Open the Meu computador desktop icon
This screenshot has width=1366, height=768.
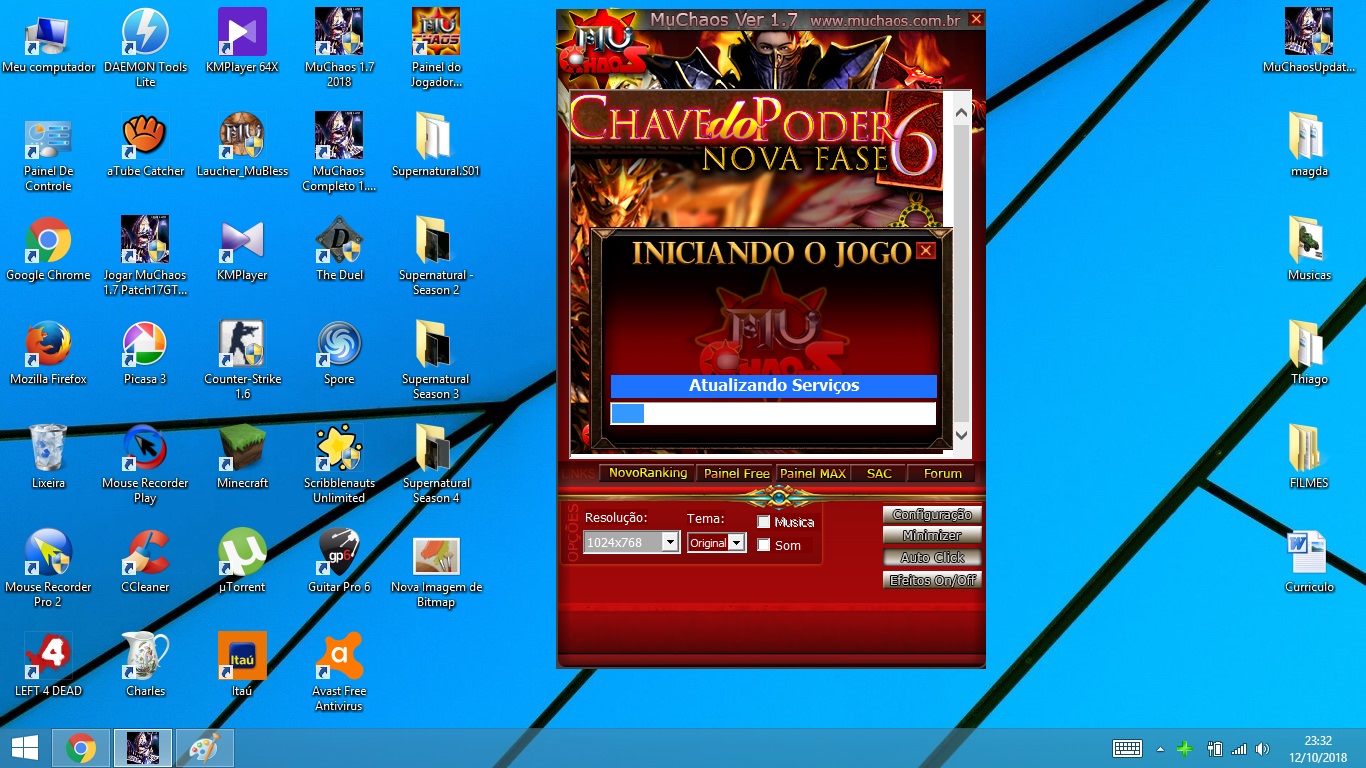point(48,42)
